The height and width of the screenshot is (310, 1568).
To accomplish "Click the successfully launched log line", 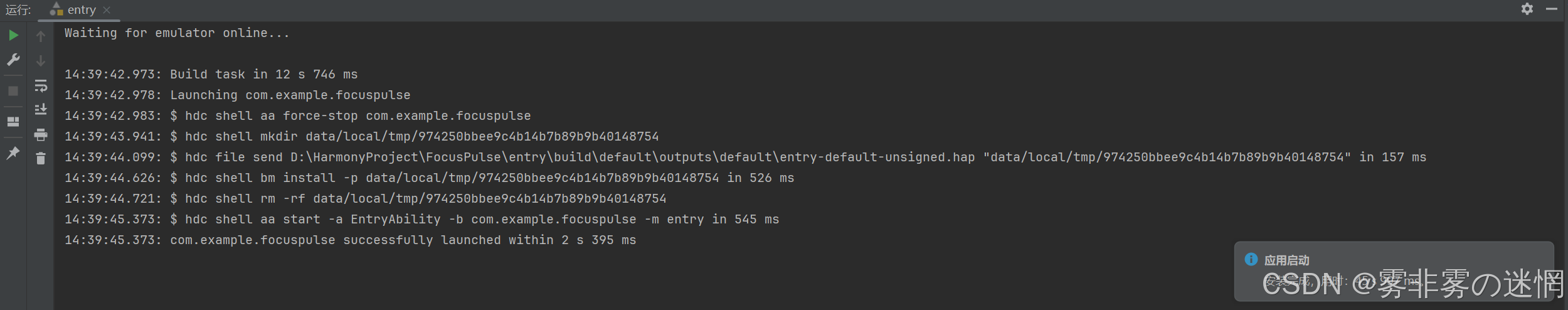I will pyautogui.click(x=351, y=240).
